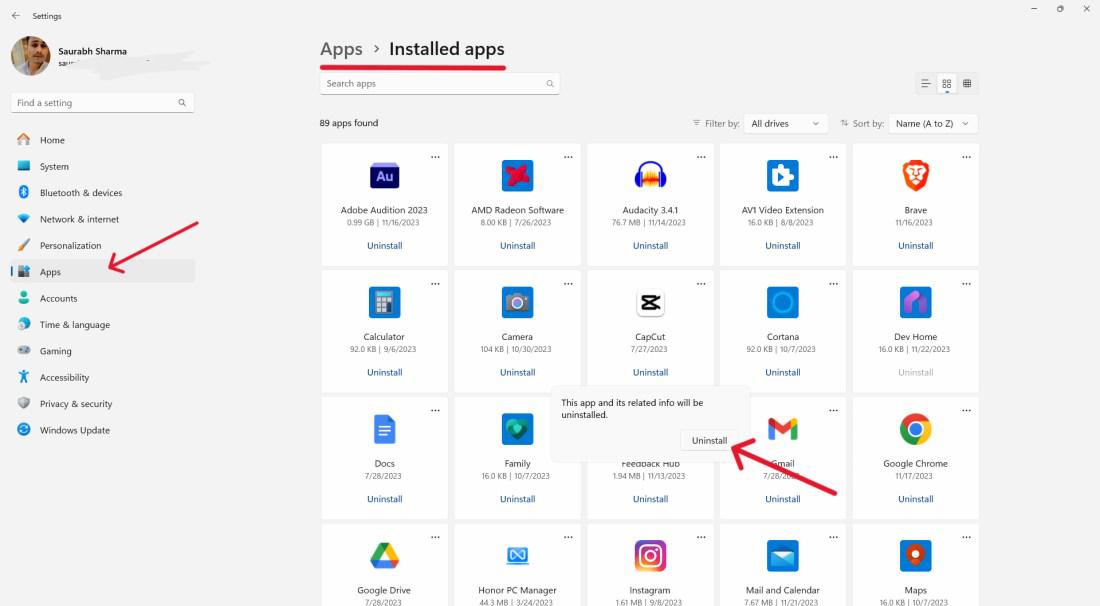Screen dimensions: 1100x606
Task: Select Accounts in the sidebar
Action: coord(102,298)
